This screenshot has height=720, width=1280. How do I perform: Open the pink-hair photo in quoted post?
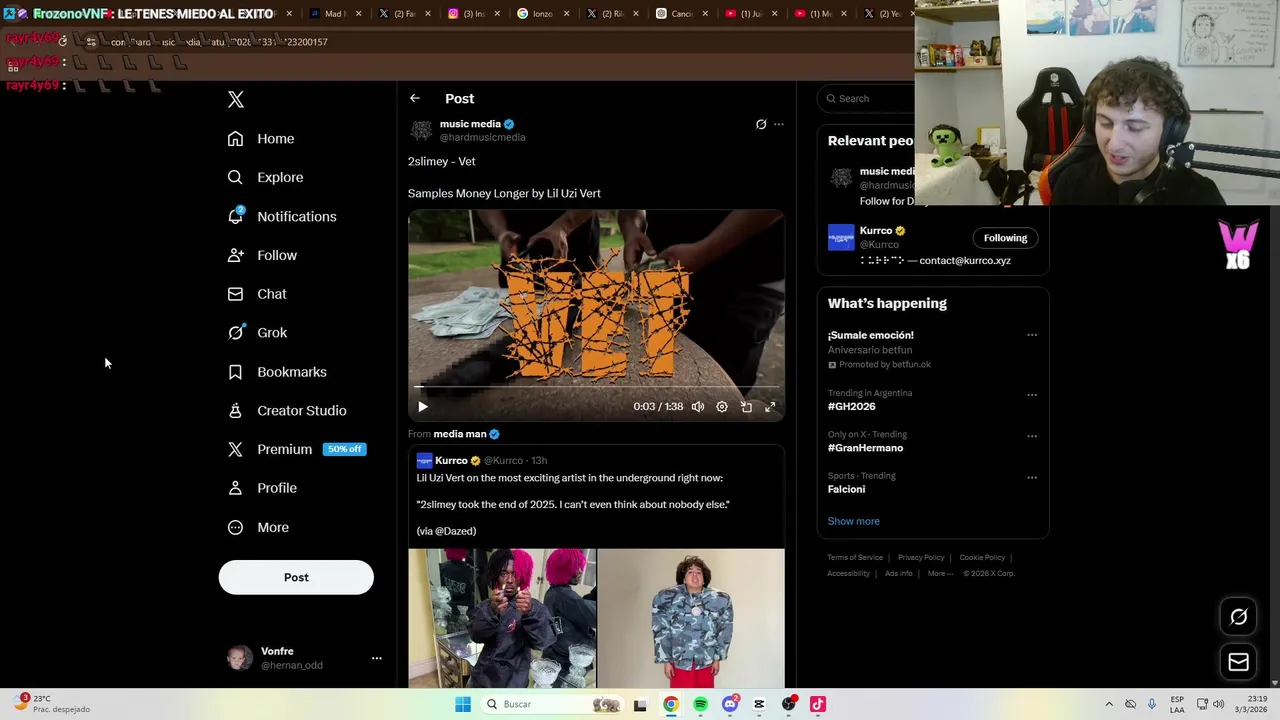(502, 618)
